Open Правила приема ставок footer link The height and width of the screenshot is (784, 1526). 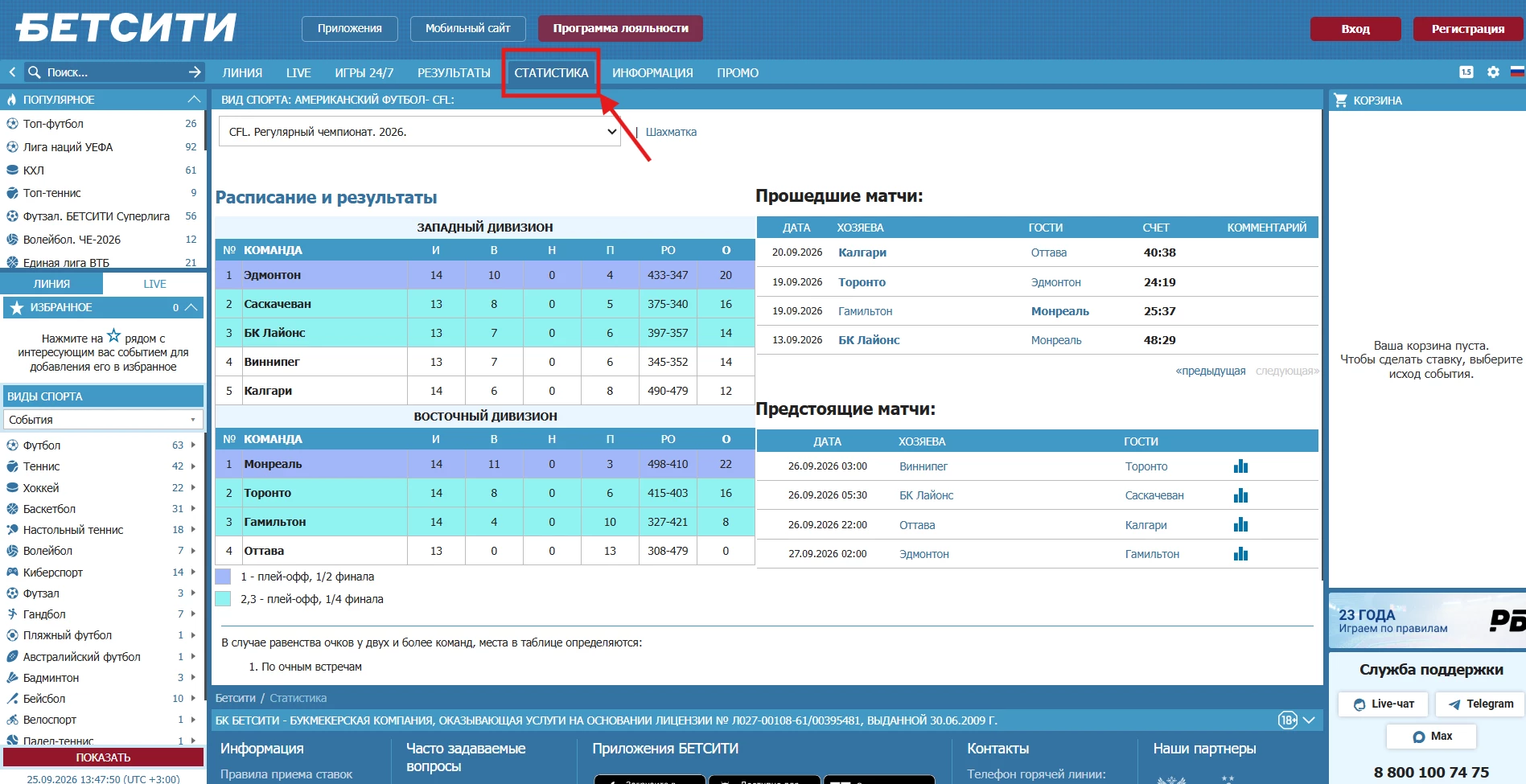click(286, 774)
